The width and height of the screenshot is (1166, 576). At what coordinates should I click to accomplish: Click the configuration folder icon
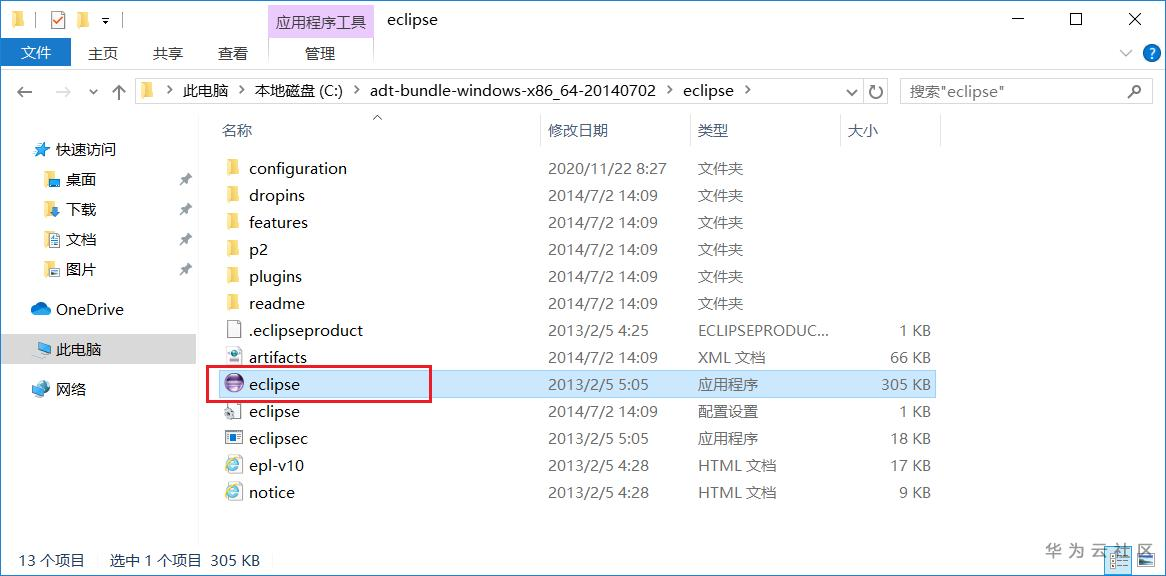coord(233,168)
